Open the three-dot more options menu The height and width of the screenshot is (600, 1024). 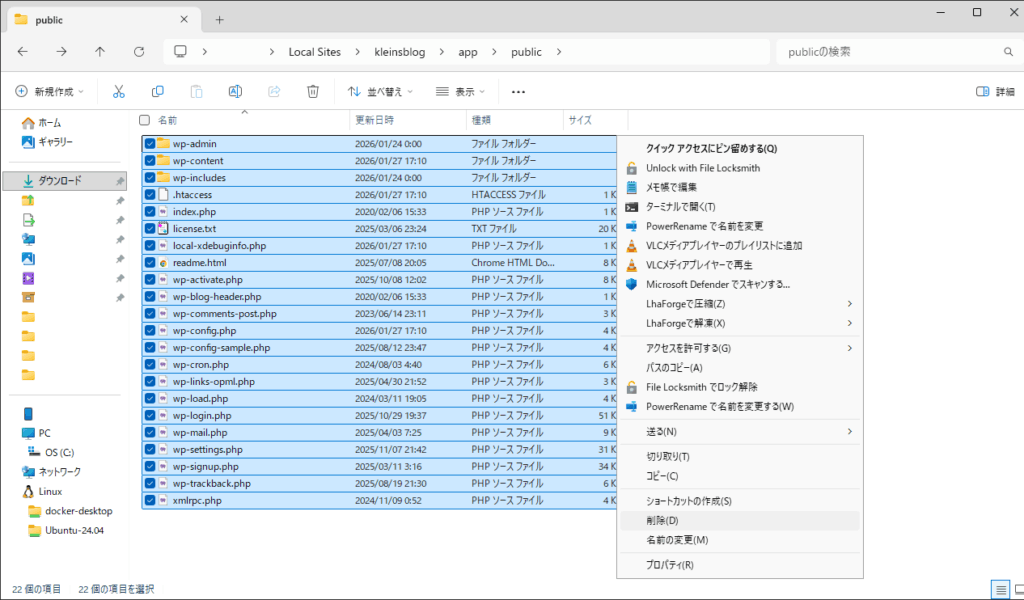[518, 91]
